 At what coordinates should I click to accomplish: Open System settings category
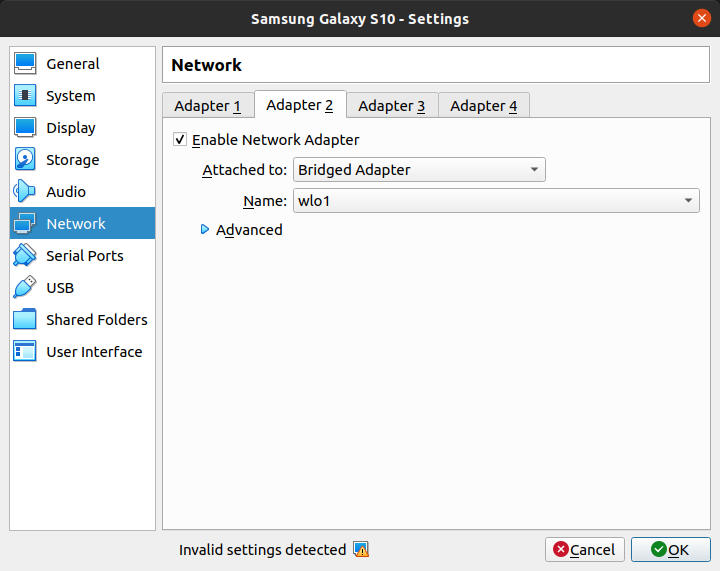tap(83, 95)
